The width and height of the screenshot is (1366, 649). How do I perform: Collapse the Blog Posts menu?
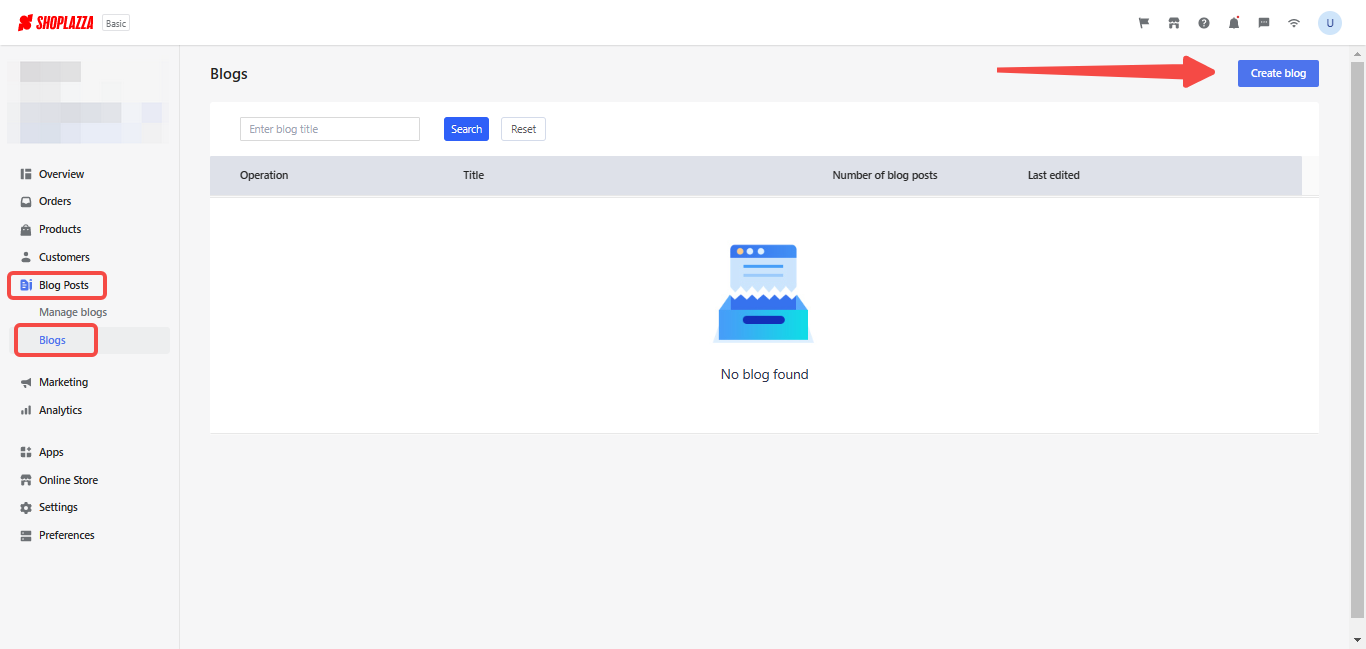(64, 285)
